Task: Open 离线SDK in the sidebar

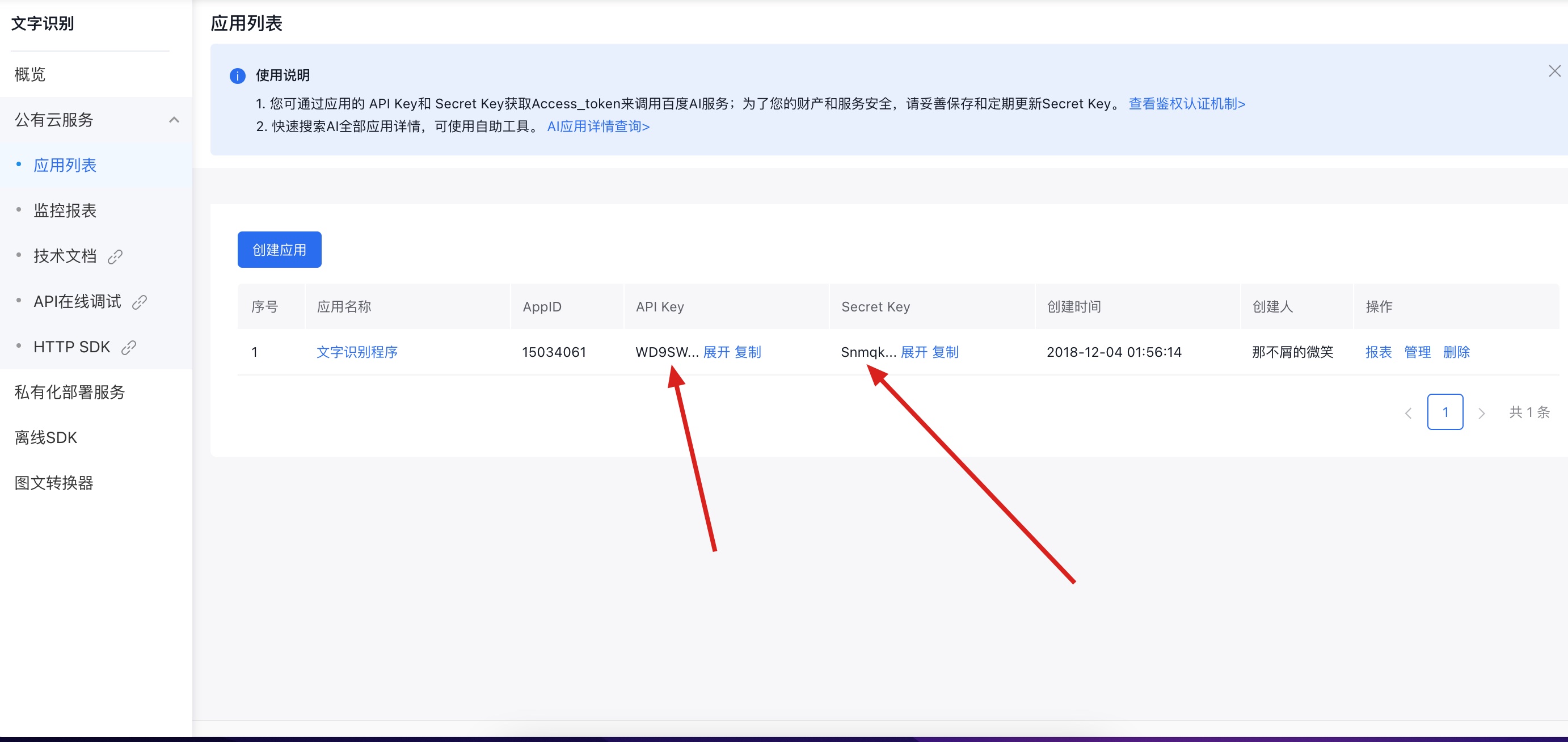Action: (x=45, y=437)
